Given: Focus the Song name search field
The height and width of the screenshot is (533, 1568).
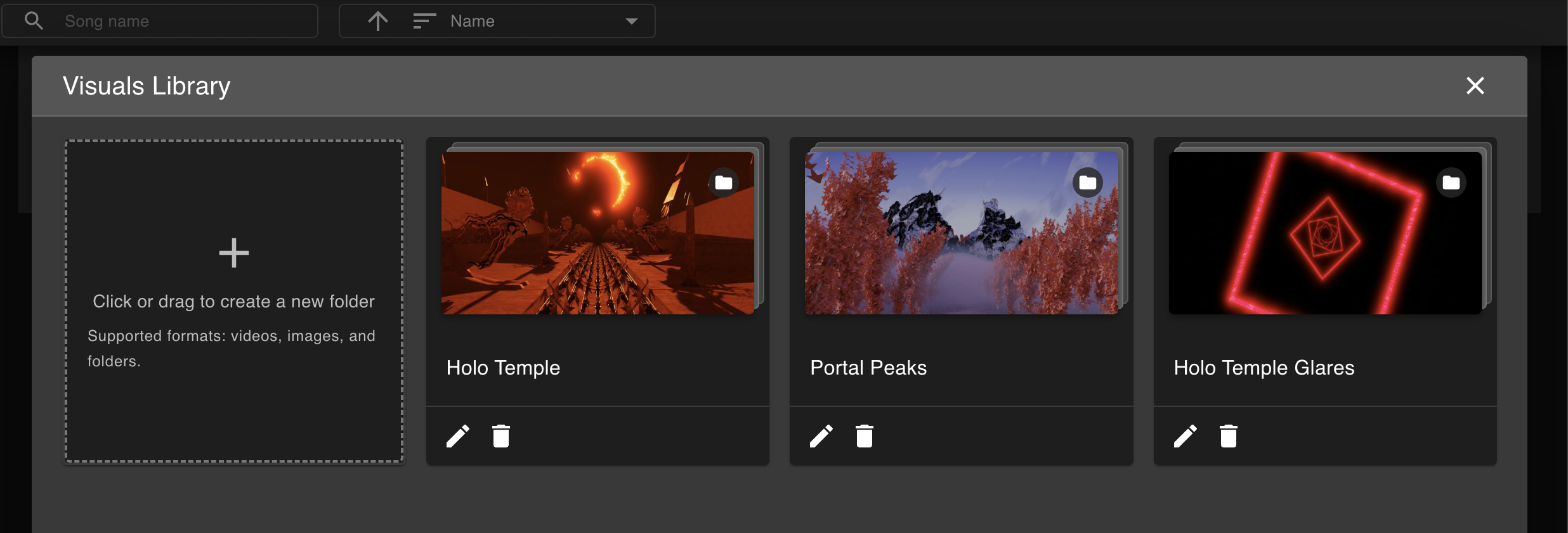Looking at the screenshot, I should 160,21.
